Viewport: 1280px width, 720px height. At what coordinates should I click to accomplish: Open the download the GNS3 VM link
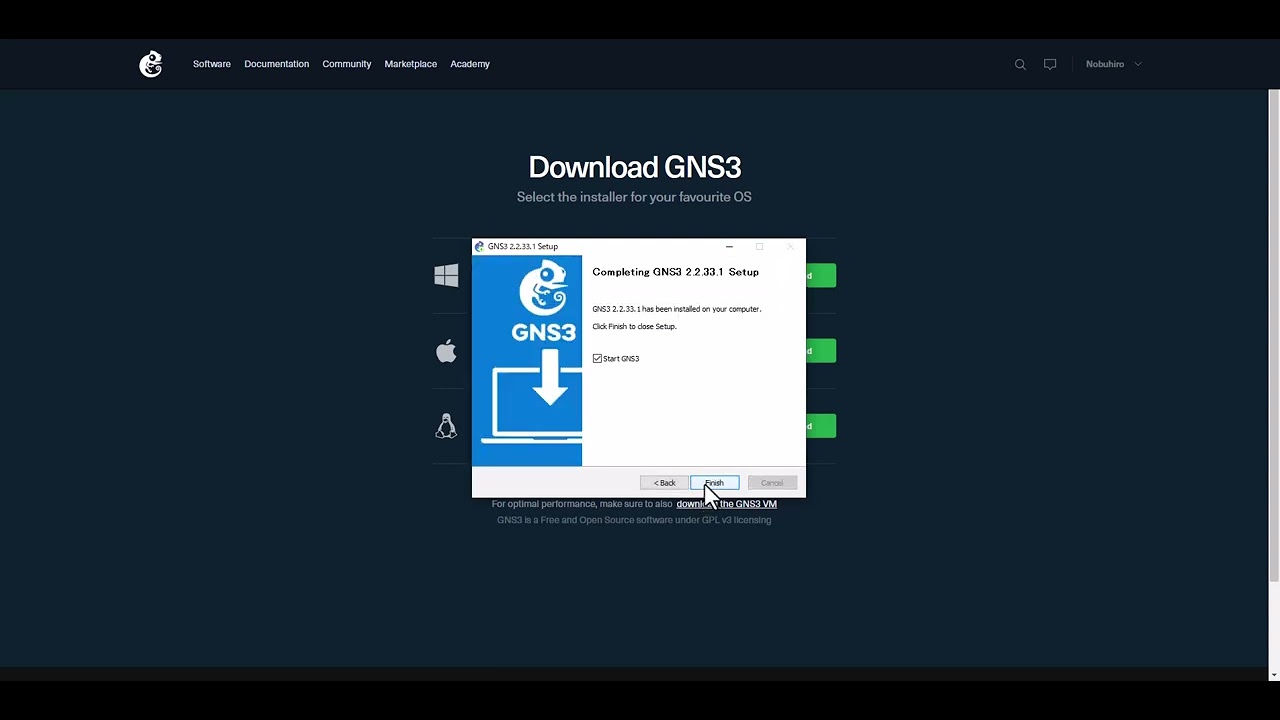(x=727, y=504)
